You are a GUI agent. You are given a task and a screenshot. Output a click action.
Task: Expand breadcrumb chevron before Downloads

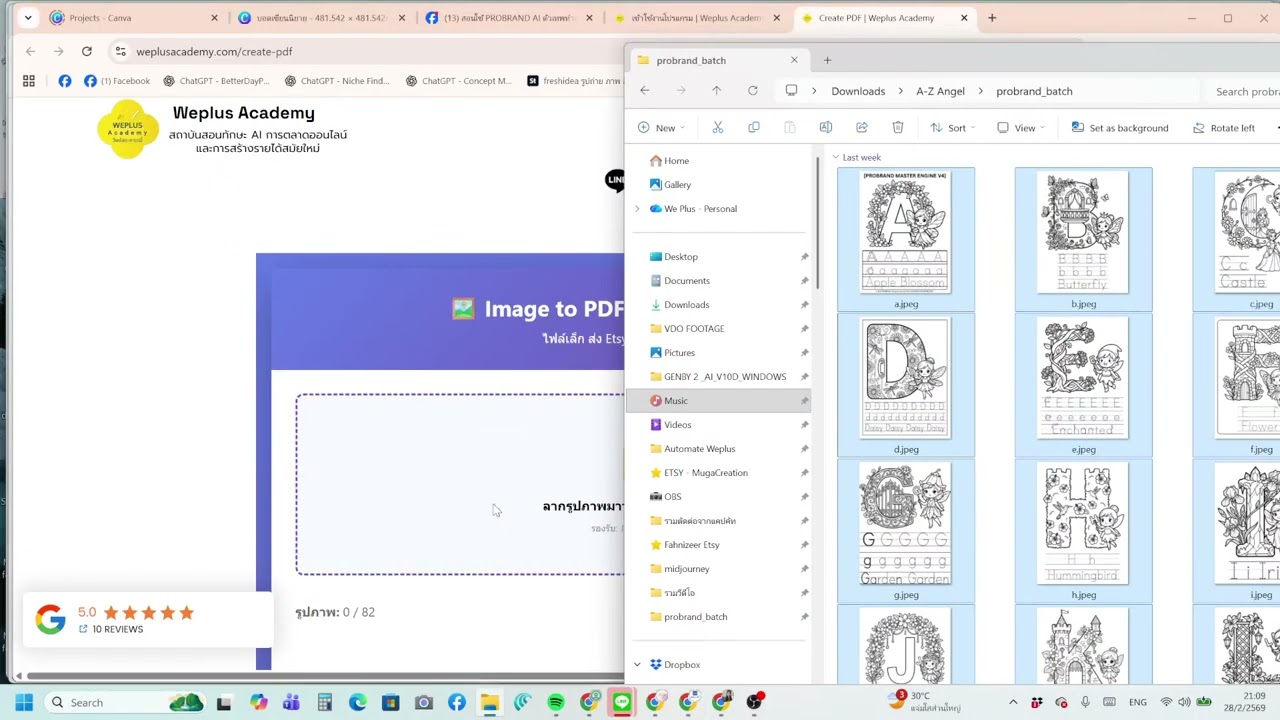814,91
